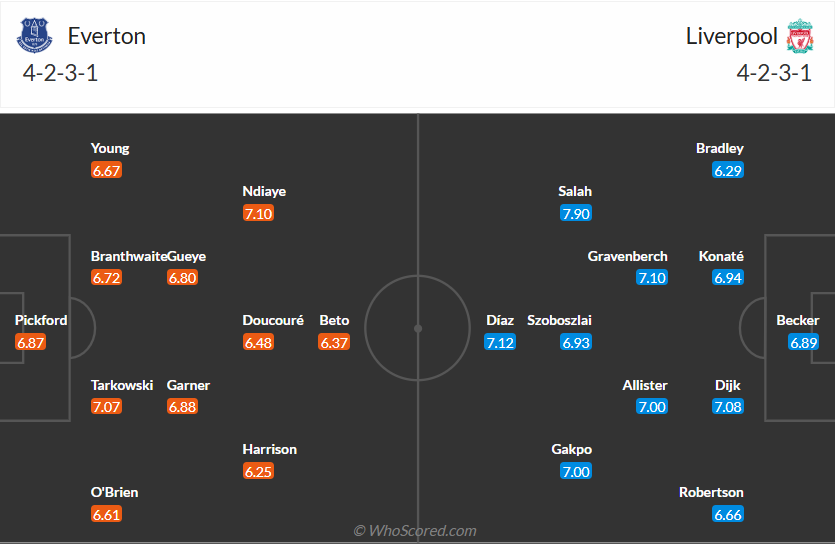Select Salah's 7.90 rating badge
Image resolution: width=835 pixels, height=544 pixels.
click(576, 213)
